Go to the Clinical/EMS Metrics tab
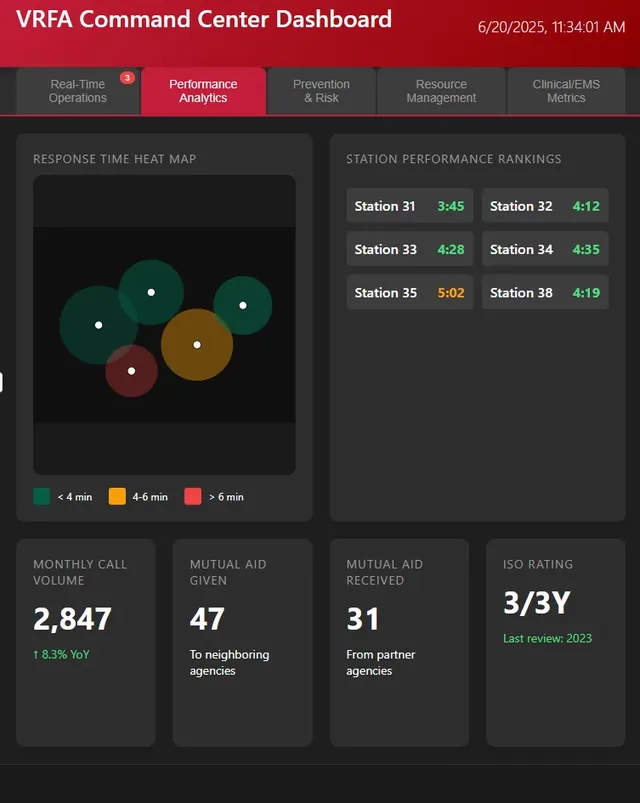This screenshot has height=803, width=640. tap(566, 91)
